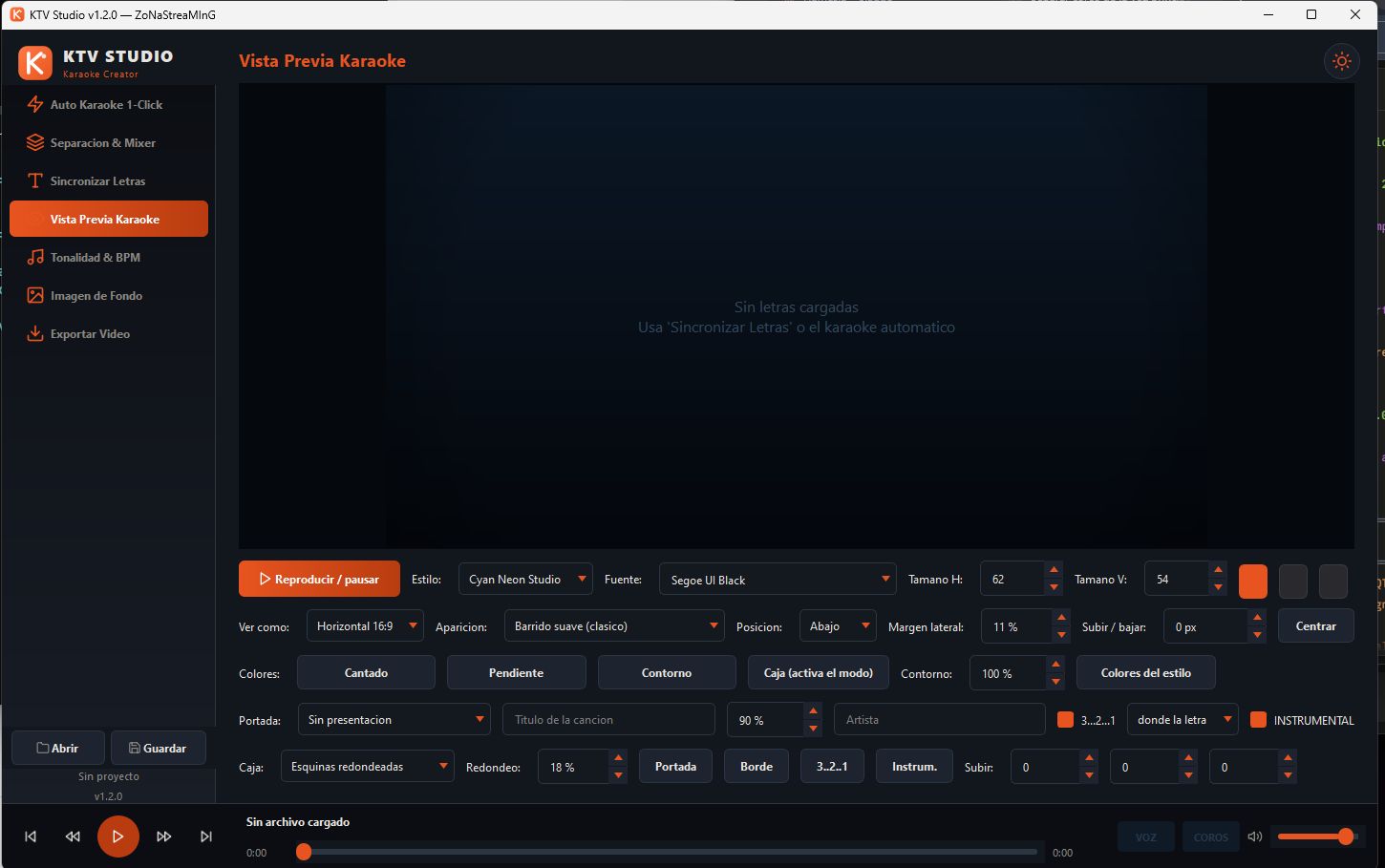Click the volume slider handle
This screenshot has width=1385, height=868.
[1346, 836]
